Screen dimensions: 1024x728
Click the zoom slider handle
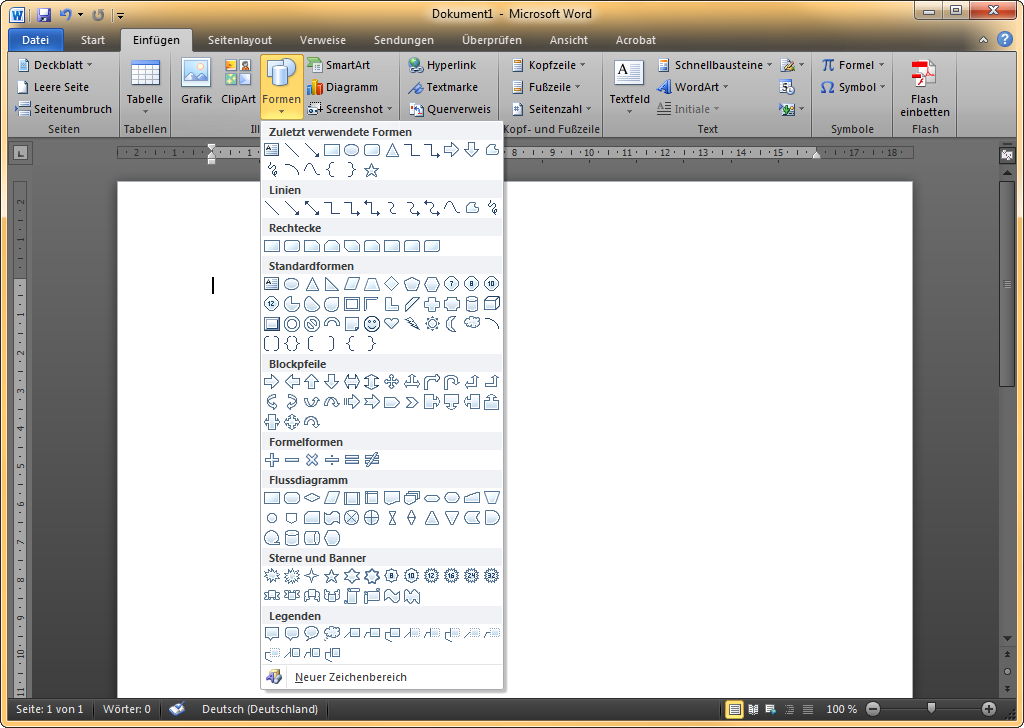click(931, 709)
